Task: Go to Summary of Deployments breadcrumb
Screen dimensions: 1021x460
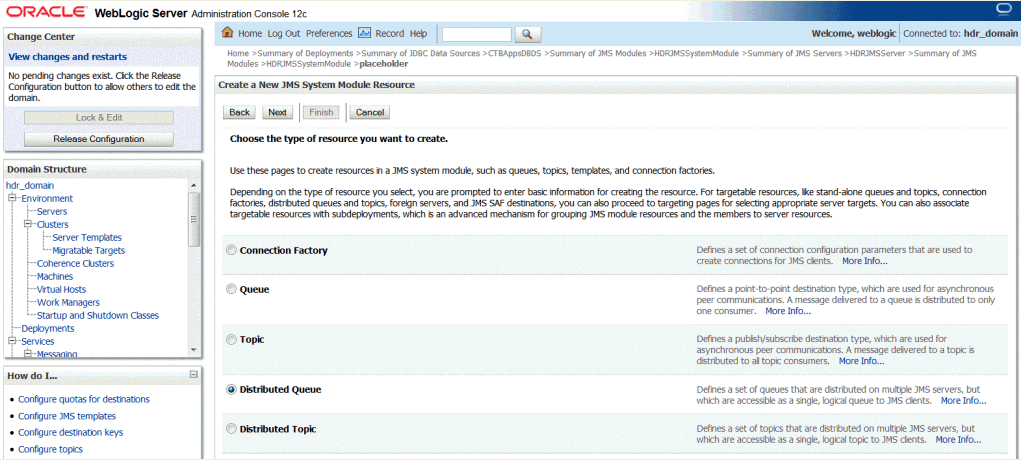Action: 306,53
